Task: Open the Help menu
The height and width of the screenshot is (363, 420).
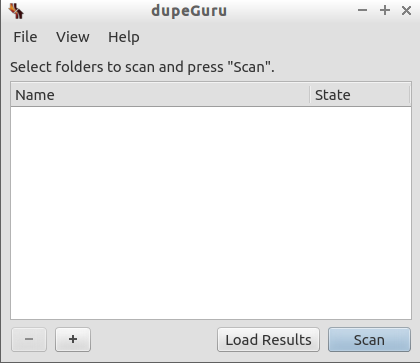Action: [x=124, y=37]
